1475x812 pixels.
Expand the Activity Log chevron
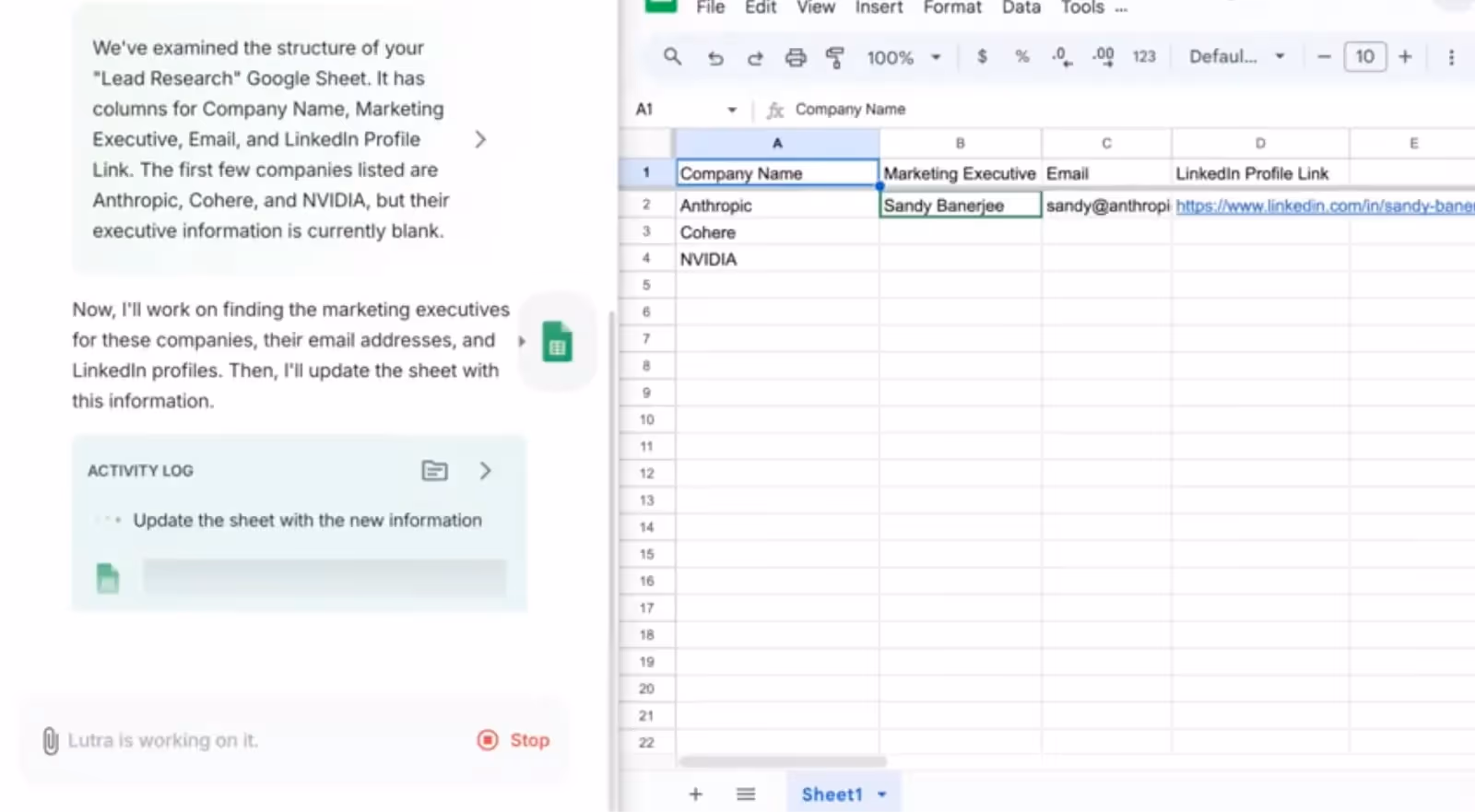(486, 471)
